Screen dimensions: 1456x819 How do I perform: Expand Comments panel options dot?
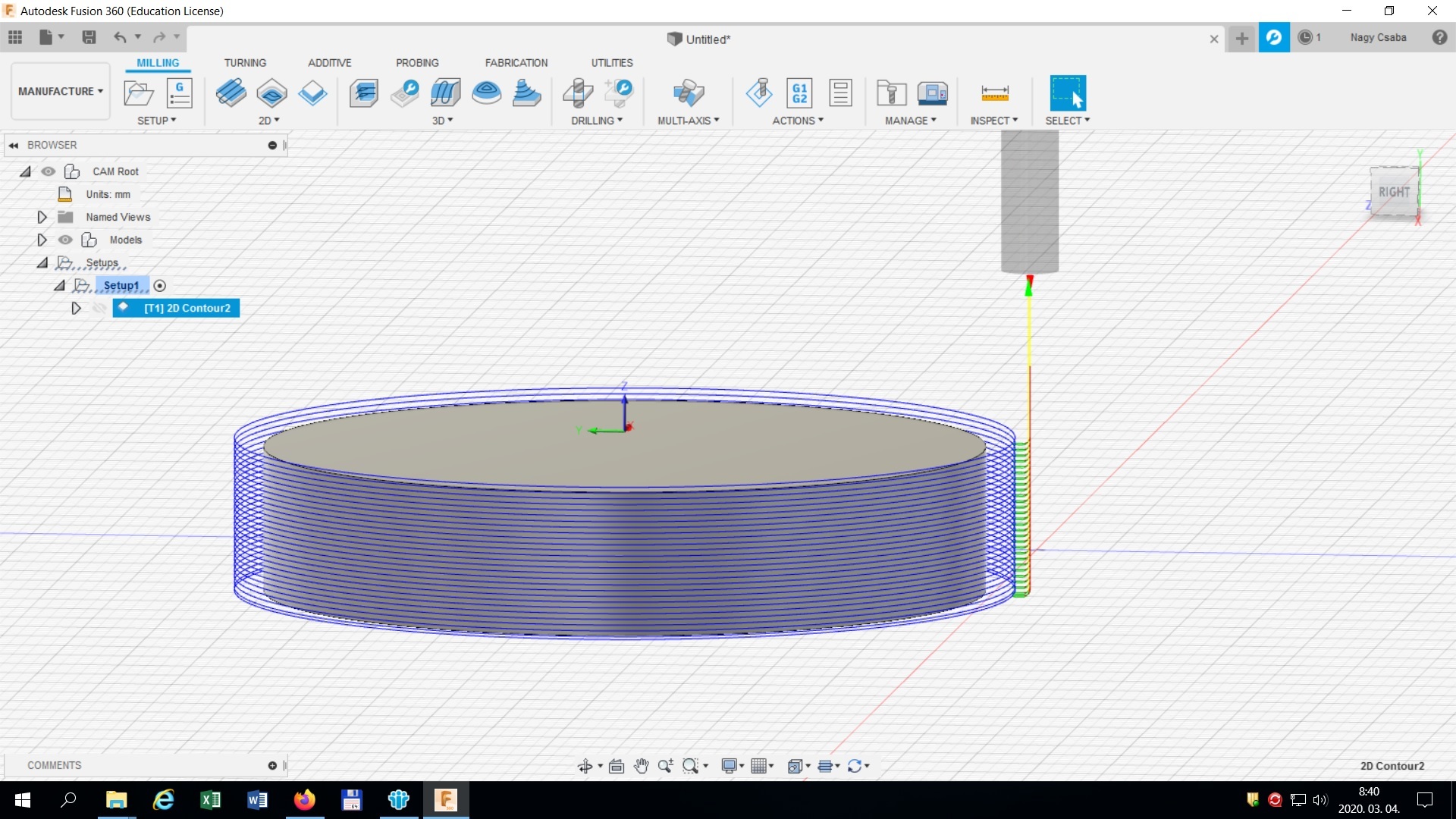click(272, 766)
